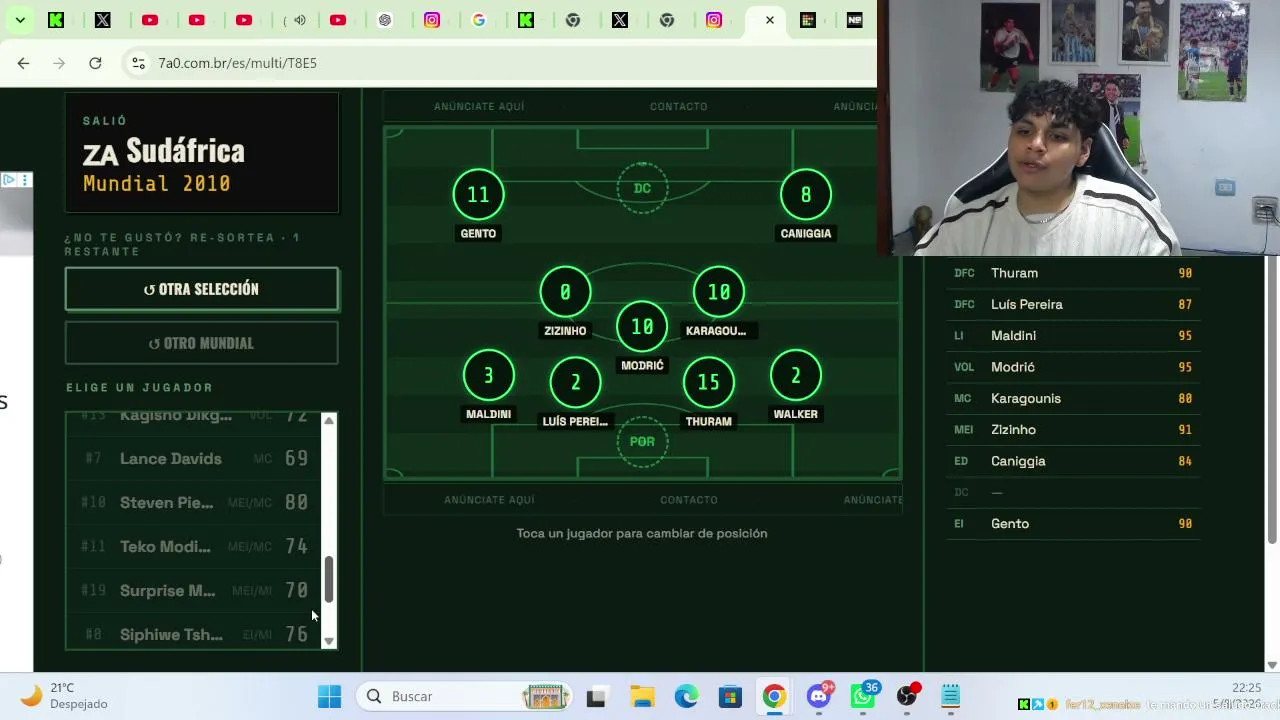The image size is (1280, 720).
Task: Click Luís Pereira's player circle on the pitch
Action: (575, 382)
